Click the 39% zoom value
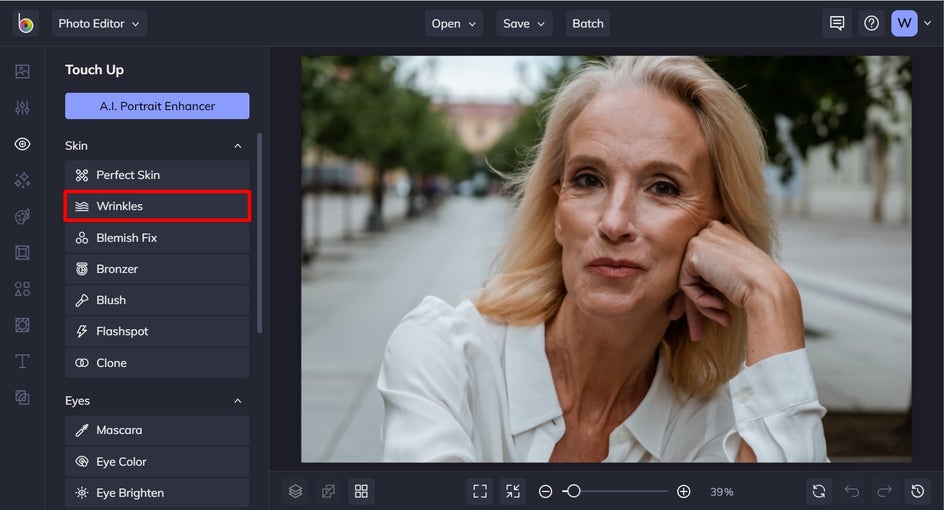This screenshot has height=510, width=944. [x=721, y=492]
